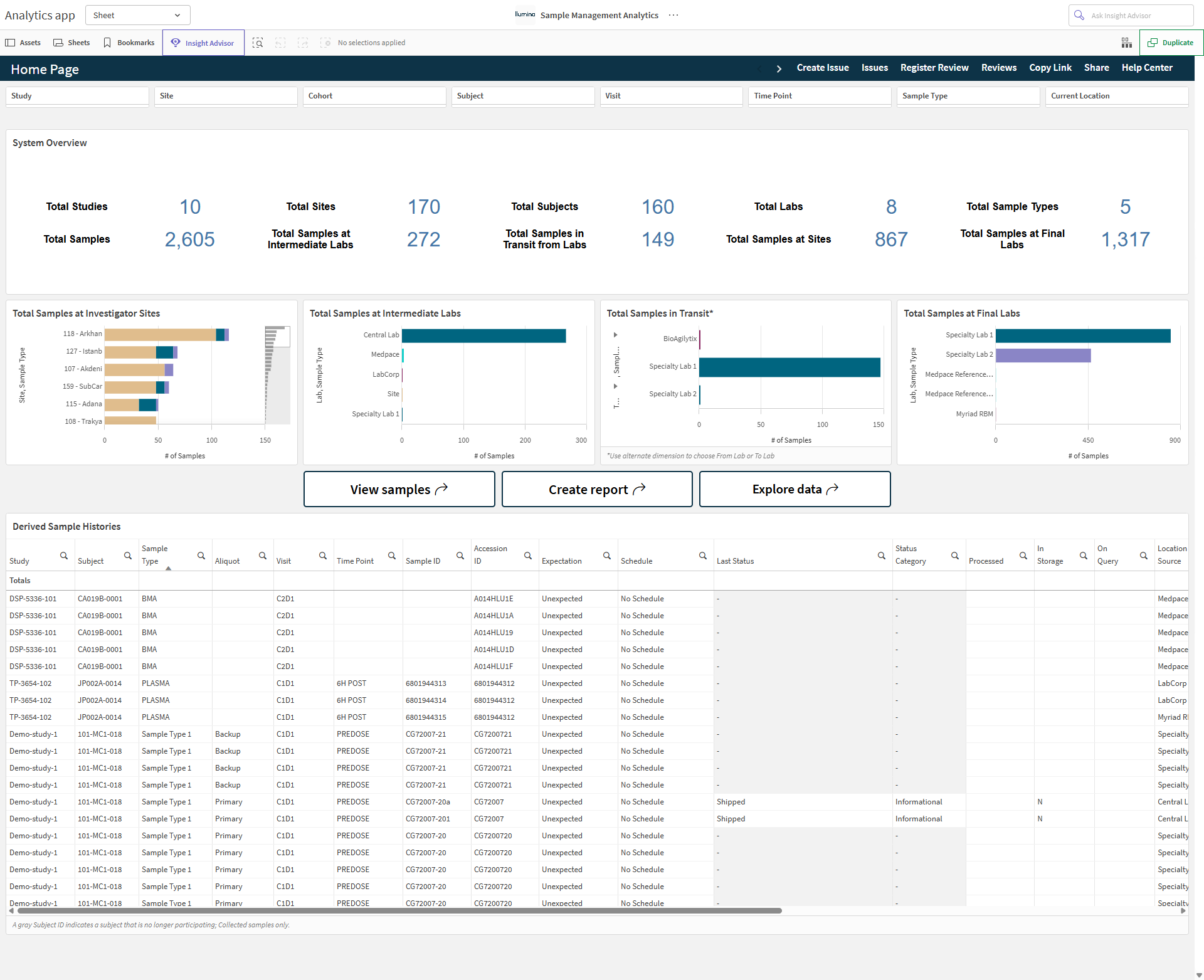The width and height of the screenshot is (1204, 980).
Task: Select the Central Lab bar
Action: pos(484,335)
